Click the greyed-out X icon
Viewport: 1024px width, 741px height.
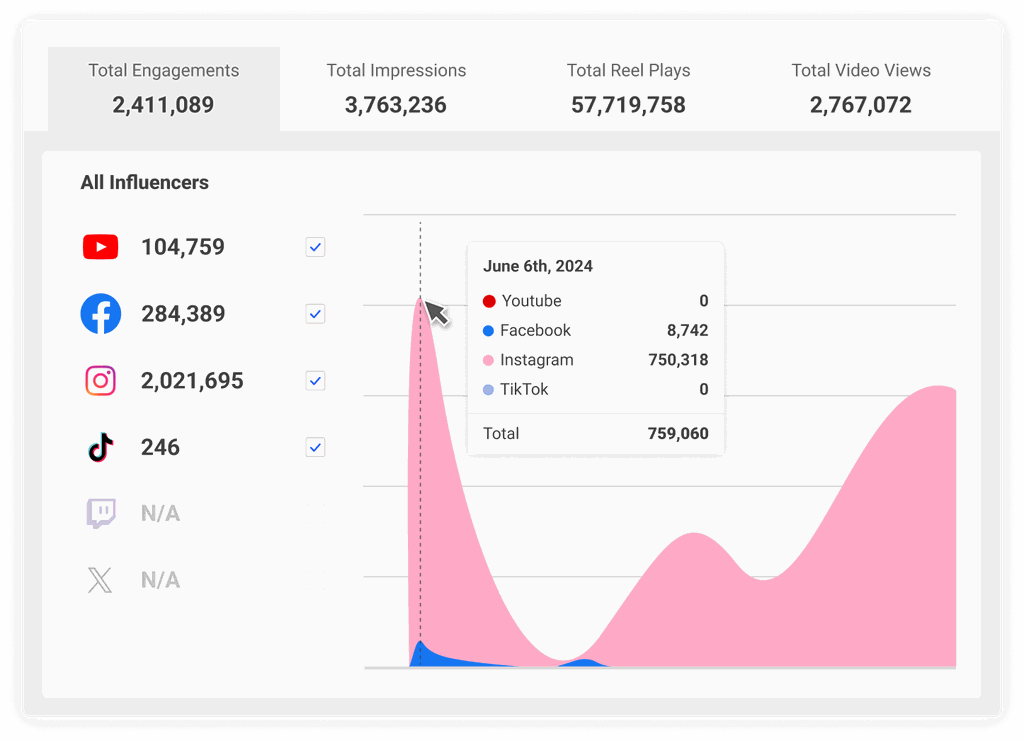pyautogui.click(x=100, y=581)
